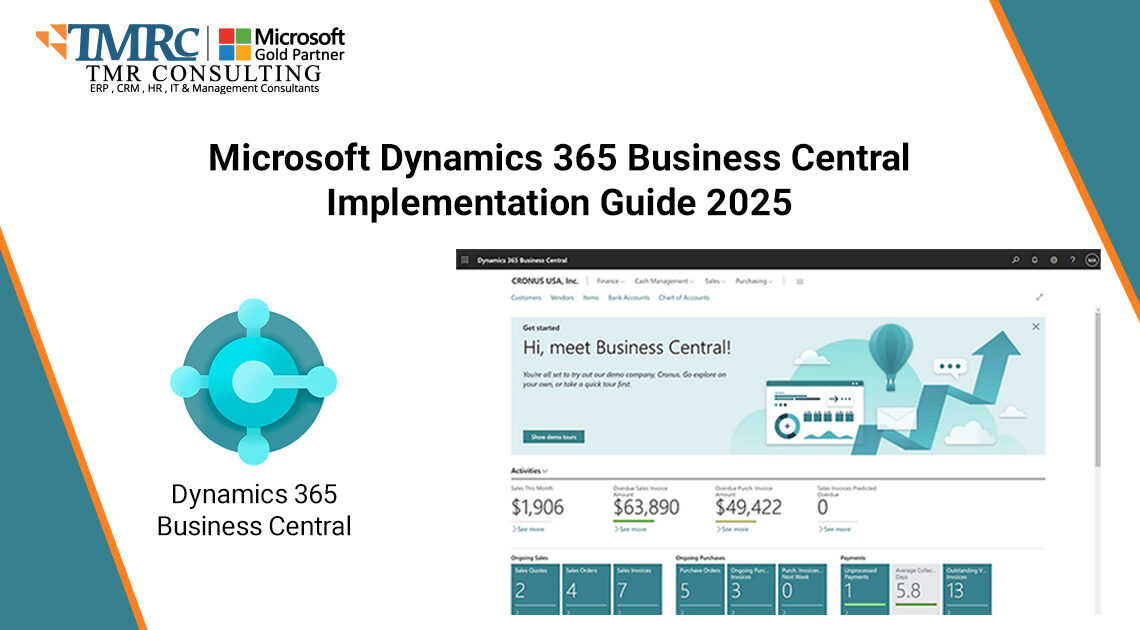Screen dimensions: 1140x630
Task: Click the Get started label
Action: [541, 328]
